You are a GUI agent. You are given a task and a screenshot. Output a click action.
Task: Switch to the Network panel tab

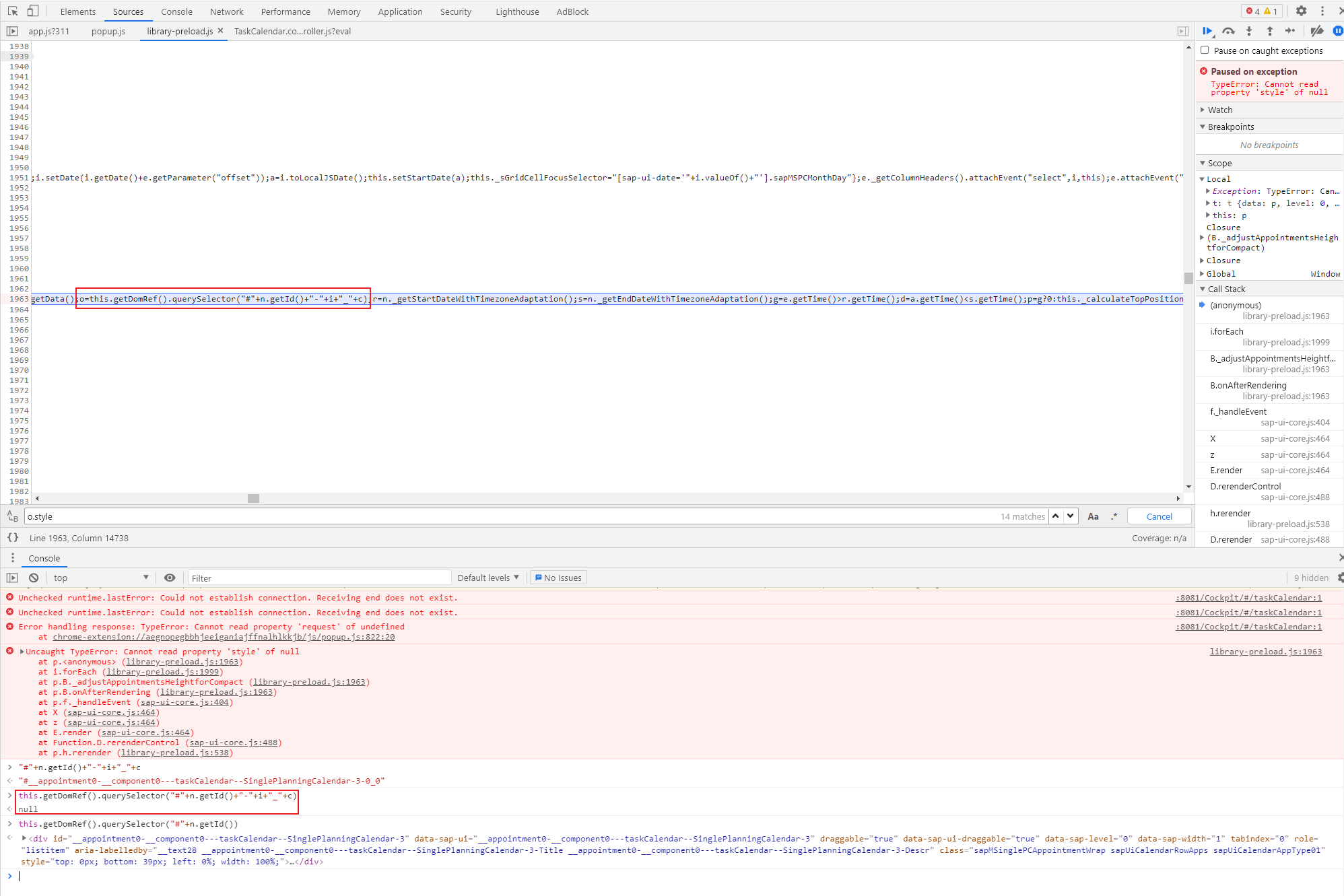point(226,11)
